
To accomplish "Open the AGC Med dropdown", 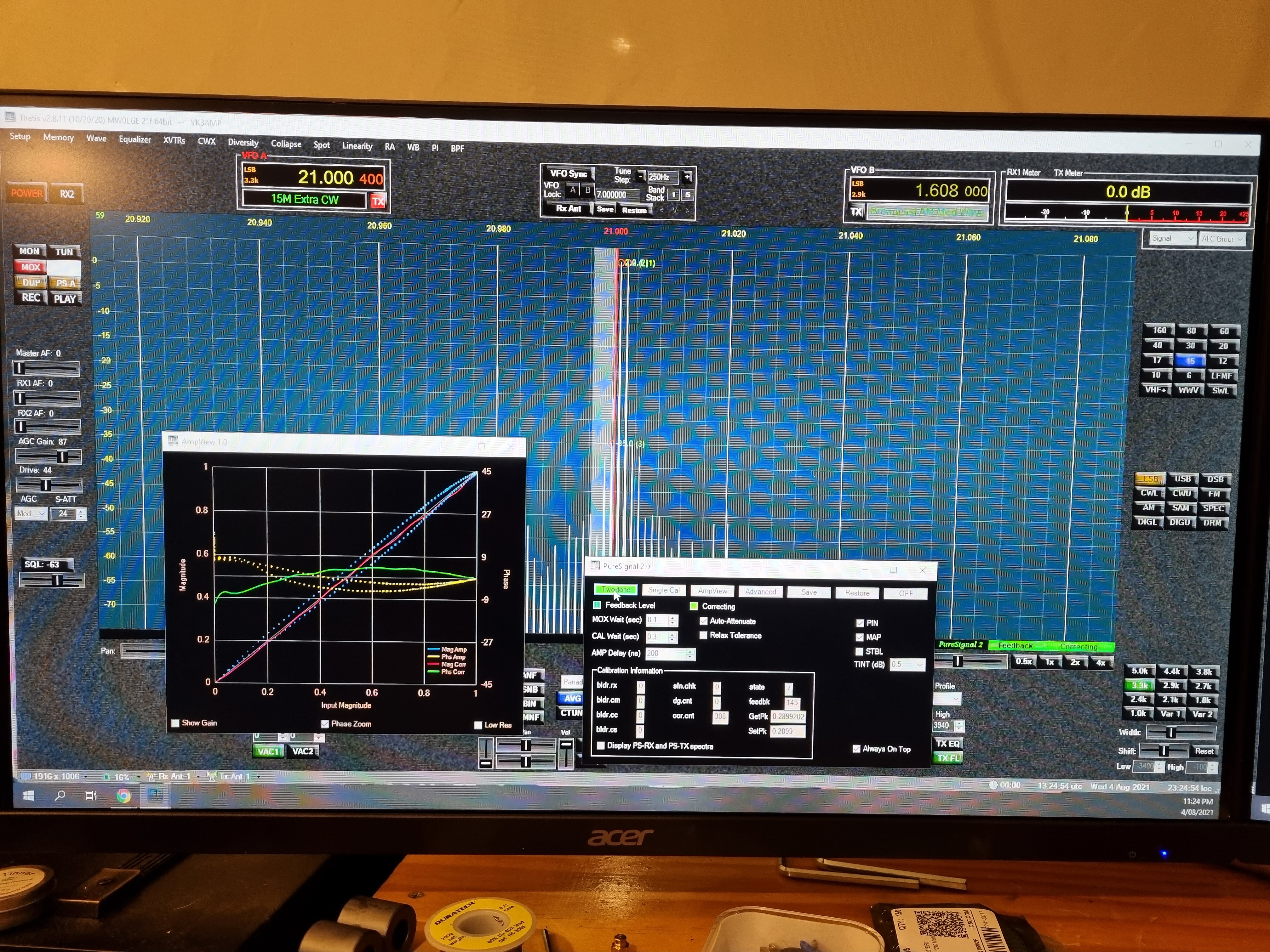I will [31, 513].
